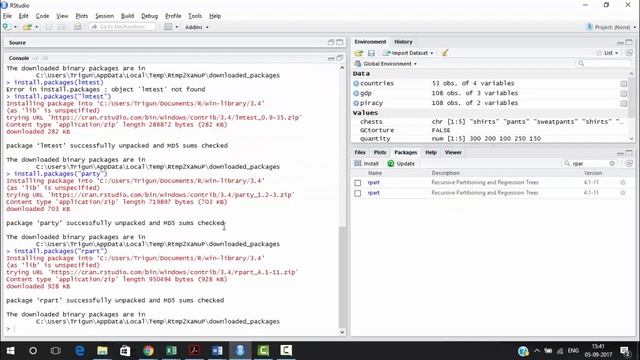Click the Go to file/function field
This screenshot has height=360, width=640.
point(122,27)
